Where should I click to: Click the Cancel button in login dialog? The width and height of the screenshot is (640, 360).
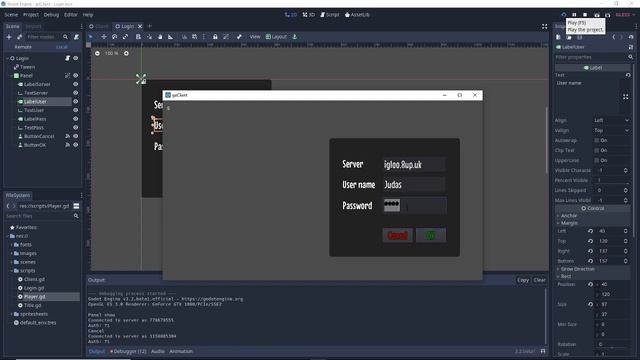(397, 236)
